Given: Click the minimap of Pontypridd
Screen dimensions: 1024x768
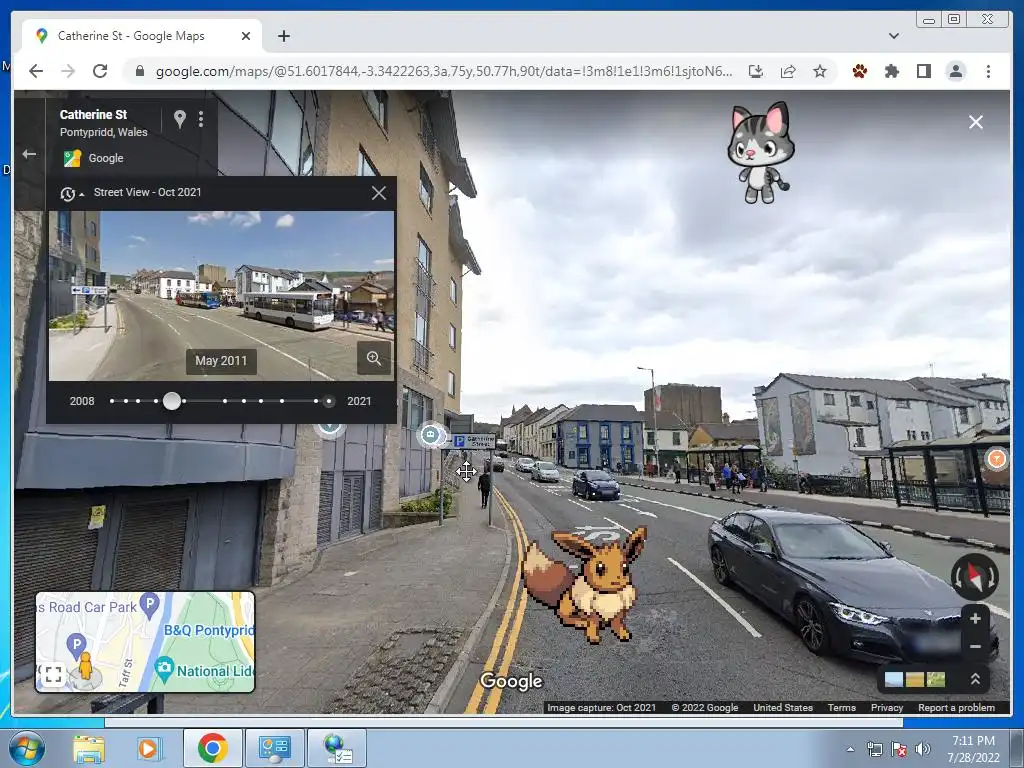Looking at the screenshot, I should click(145, 642).
